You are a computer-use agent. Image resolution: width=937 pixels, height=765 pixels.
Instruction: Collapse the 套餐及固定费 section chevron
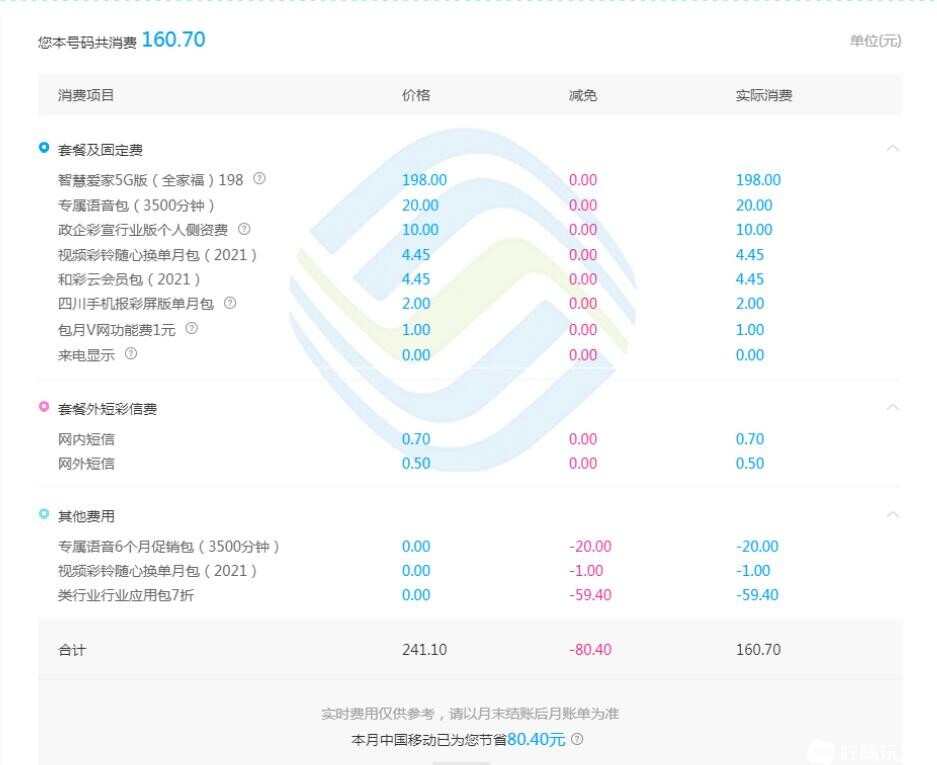click(893, 148)
